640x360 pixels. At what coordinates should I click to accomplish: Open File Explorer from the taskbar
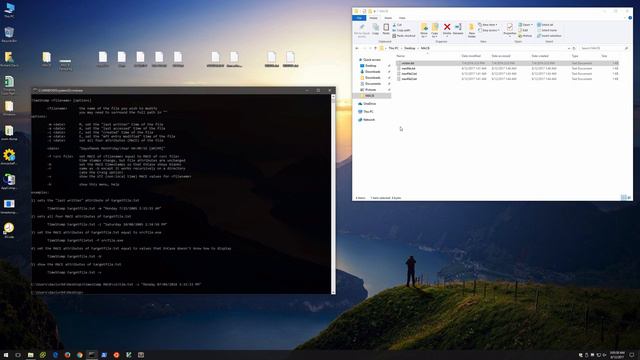[31, 355]
